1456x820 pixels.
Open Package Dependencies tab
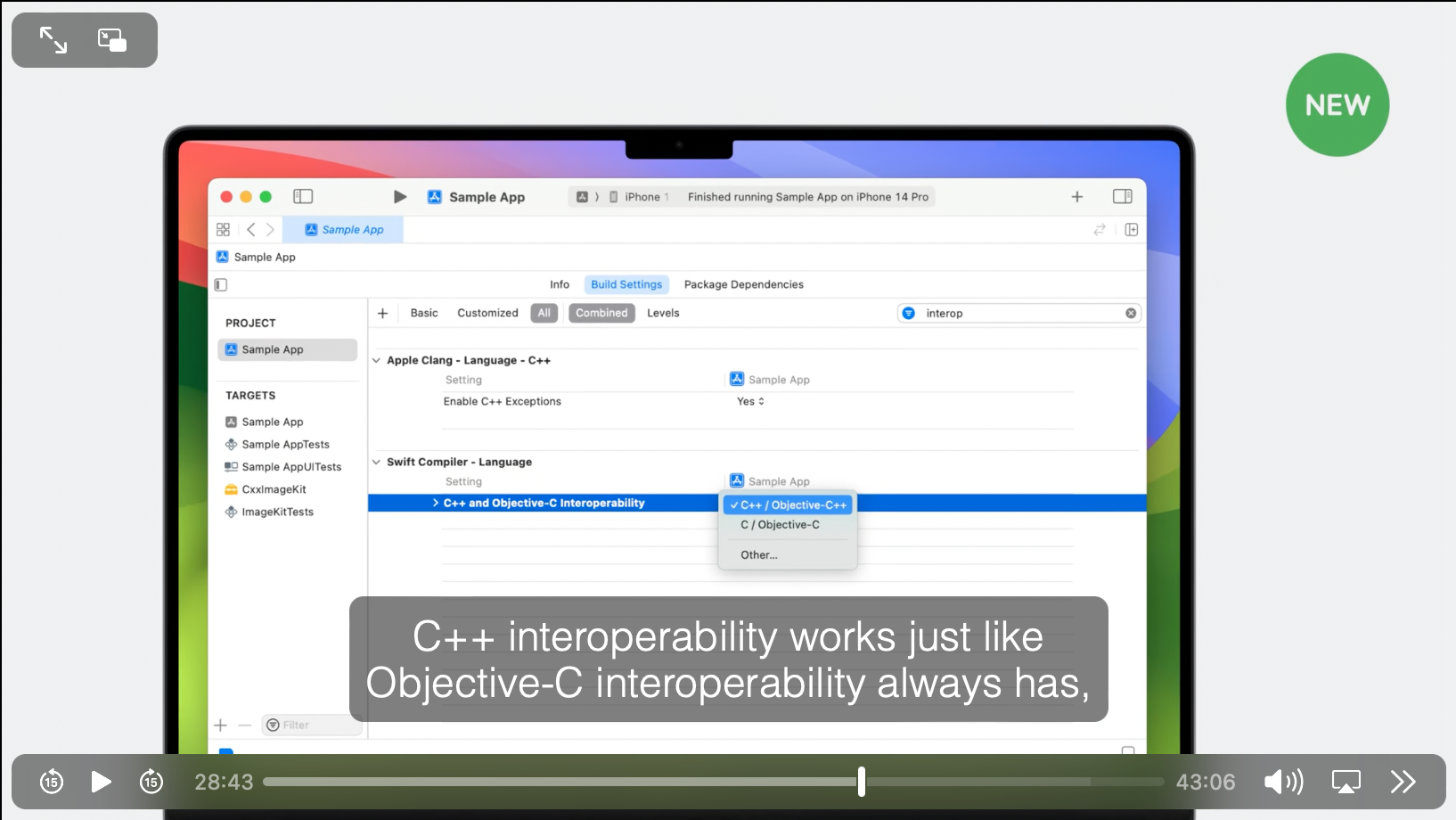(744, 284)
